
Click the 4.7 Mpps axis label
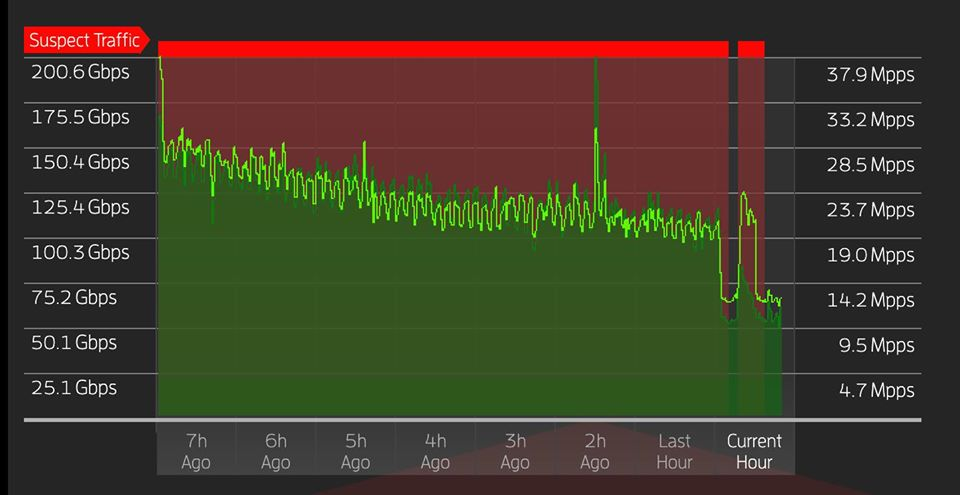pos(876,390)
